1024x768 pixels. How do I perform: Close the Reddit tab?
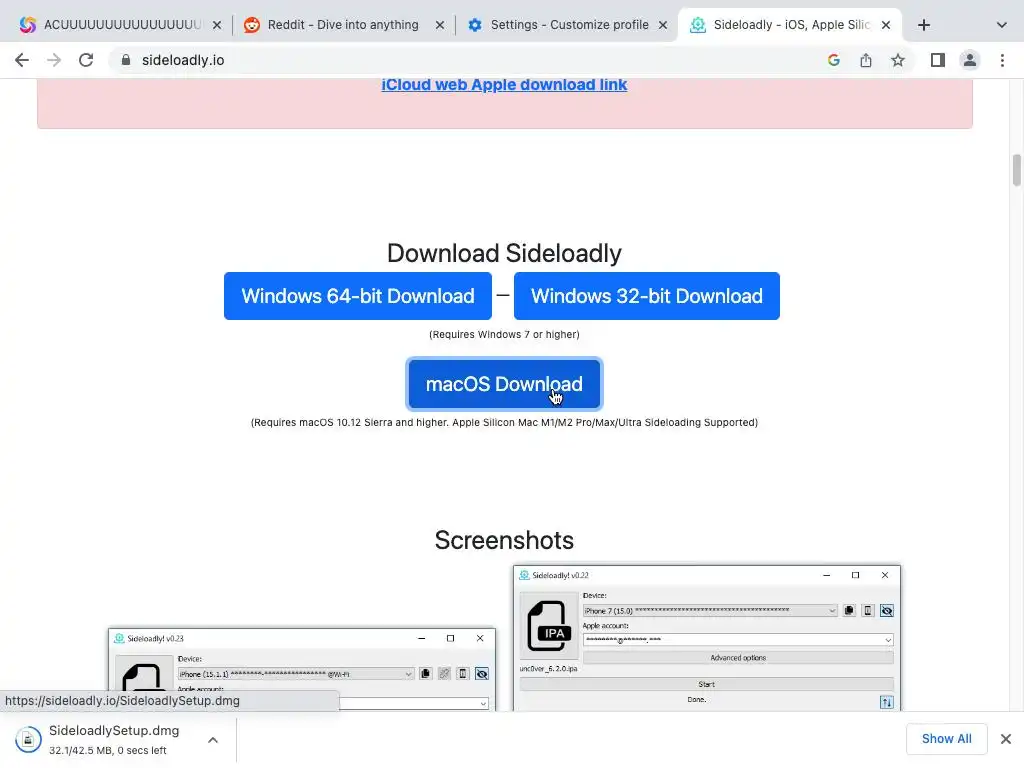coord(440,25)
